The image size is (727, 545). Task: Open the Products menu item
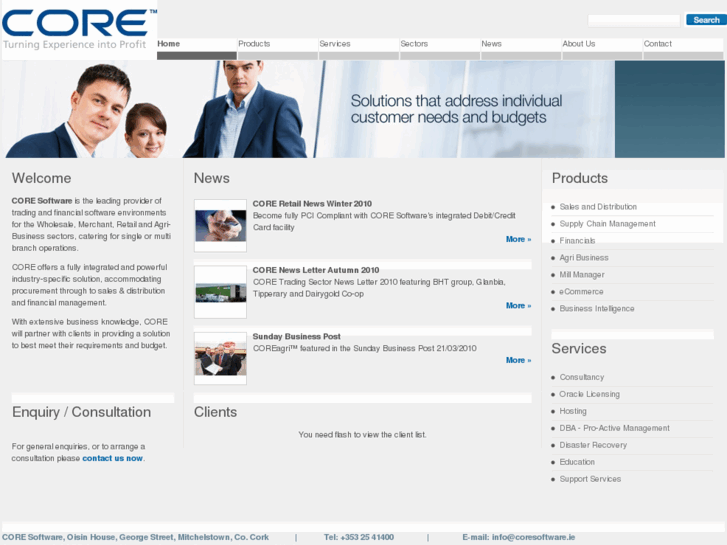(x=278, y=49)
